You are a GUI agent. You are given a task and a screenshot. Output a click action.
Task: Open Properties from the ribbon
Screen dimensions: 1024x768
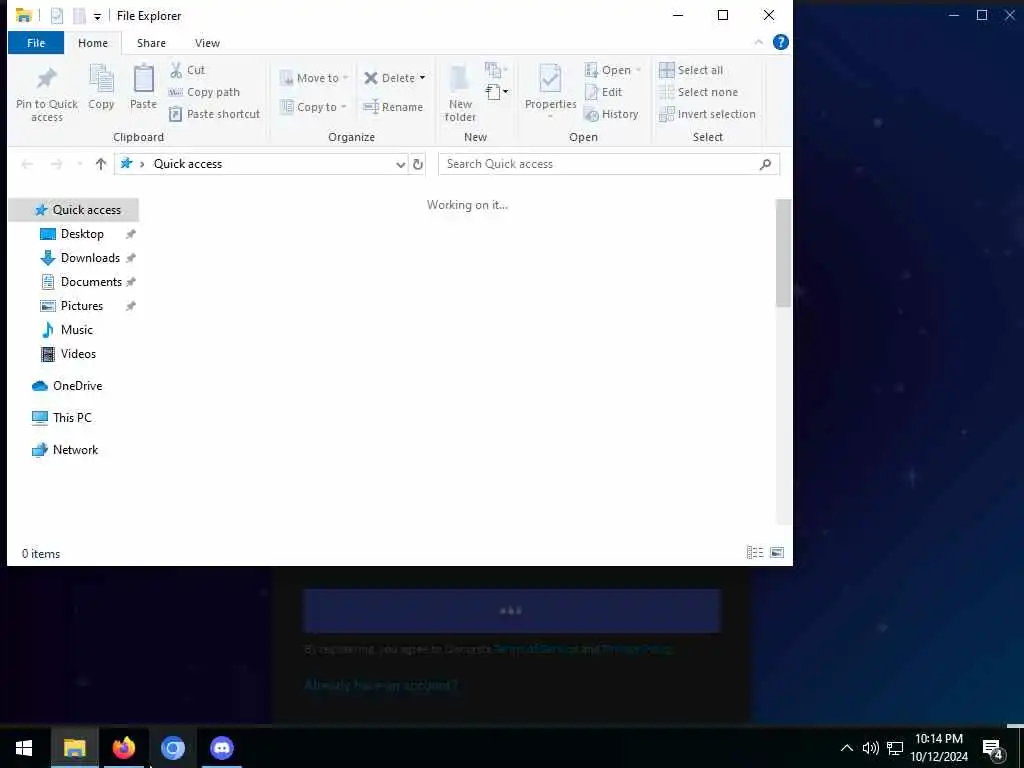[x=551, y=91]
